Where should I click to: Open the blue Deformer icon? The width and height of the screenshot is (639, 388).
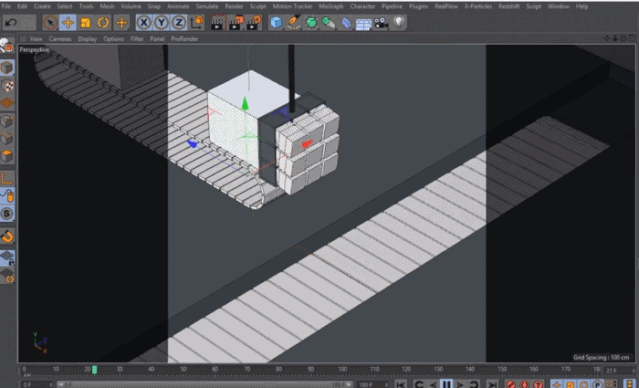346,22
